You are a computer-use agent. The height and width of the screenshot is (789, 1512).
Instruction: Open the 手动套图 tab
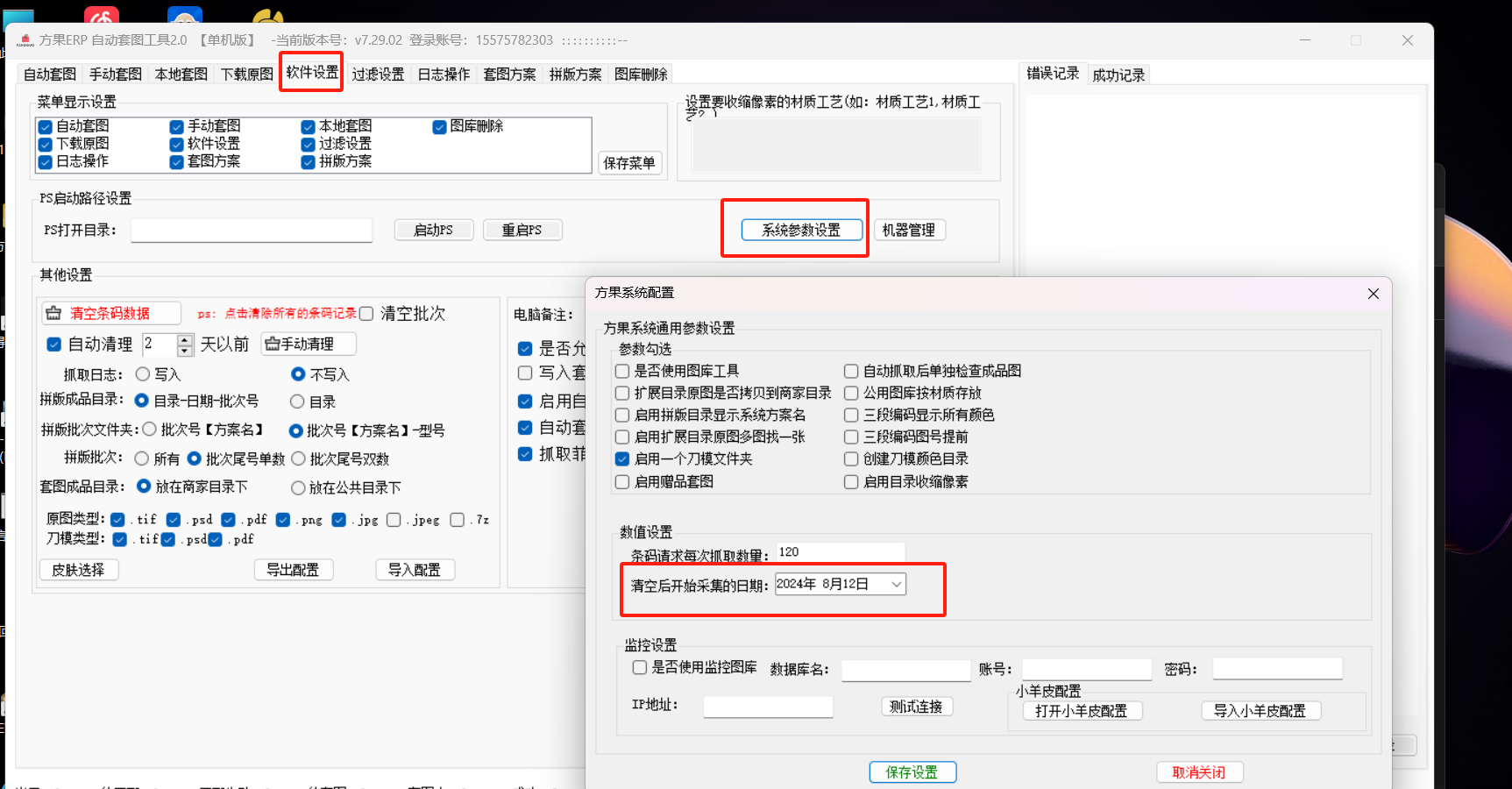[x=116, y=75]
